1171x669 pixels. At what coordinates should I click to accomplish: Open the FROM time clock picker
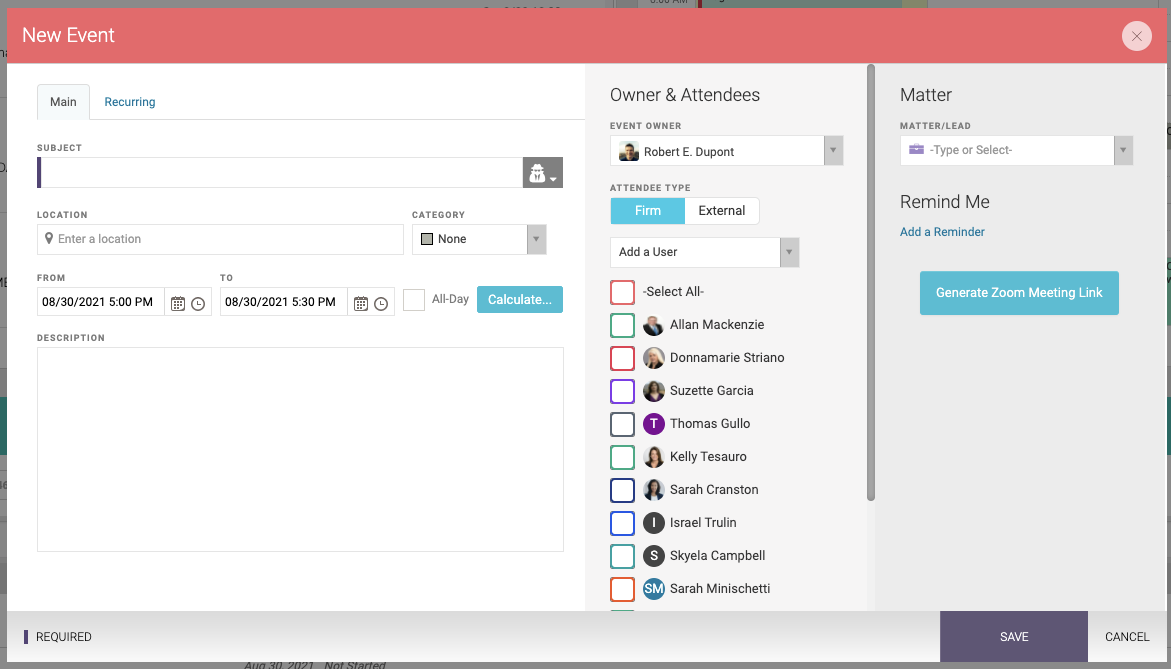(x=198, y=304)
